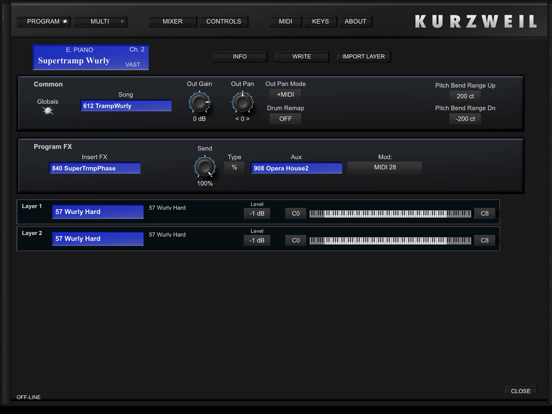The image size is (552, 414).
Task: Click Layer 1 low key C0
Action: (296, 213)
